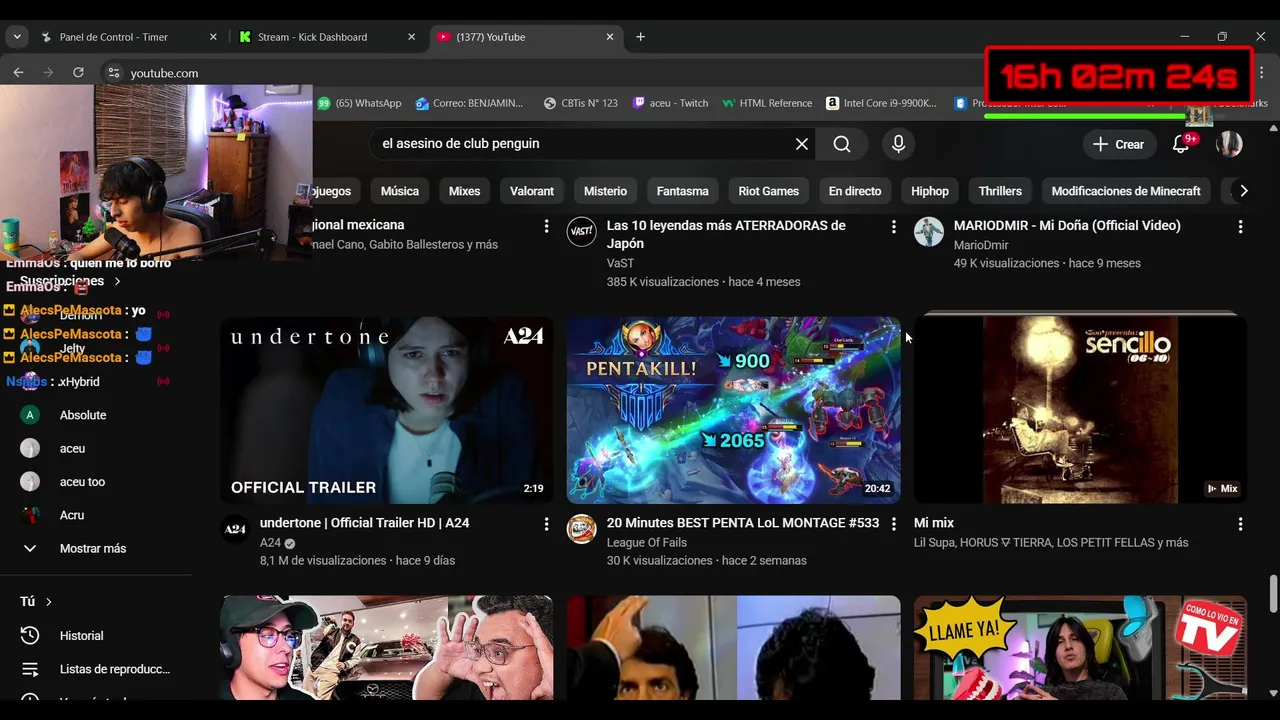Select the Thrillers filter chip

point(1000,191)
